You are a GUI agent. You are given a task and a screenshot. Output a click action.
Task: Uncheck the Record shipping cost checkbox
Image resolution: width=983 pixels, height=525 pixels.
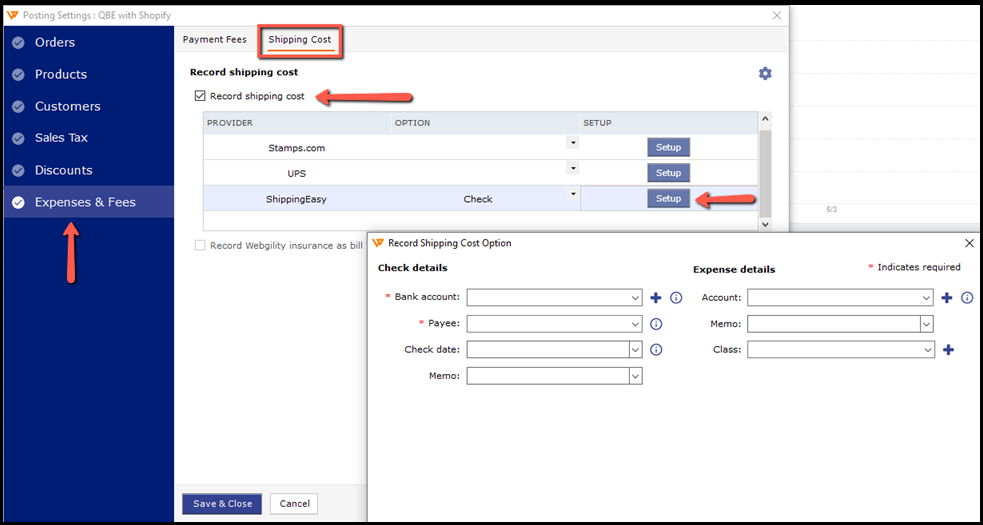[x=201, y=97]
